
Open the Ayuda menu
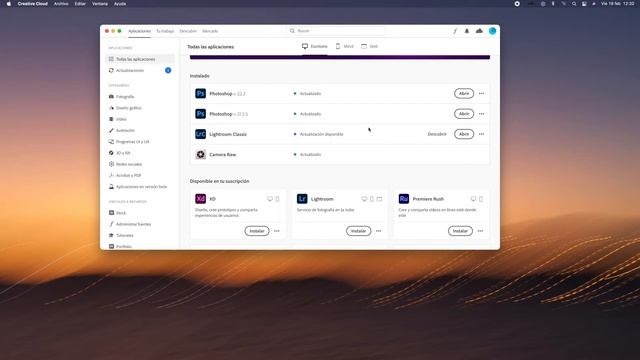tap(120, 4)
